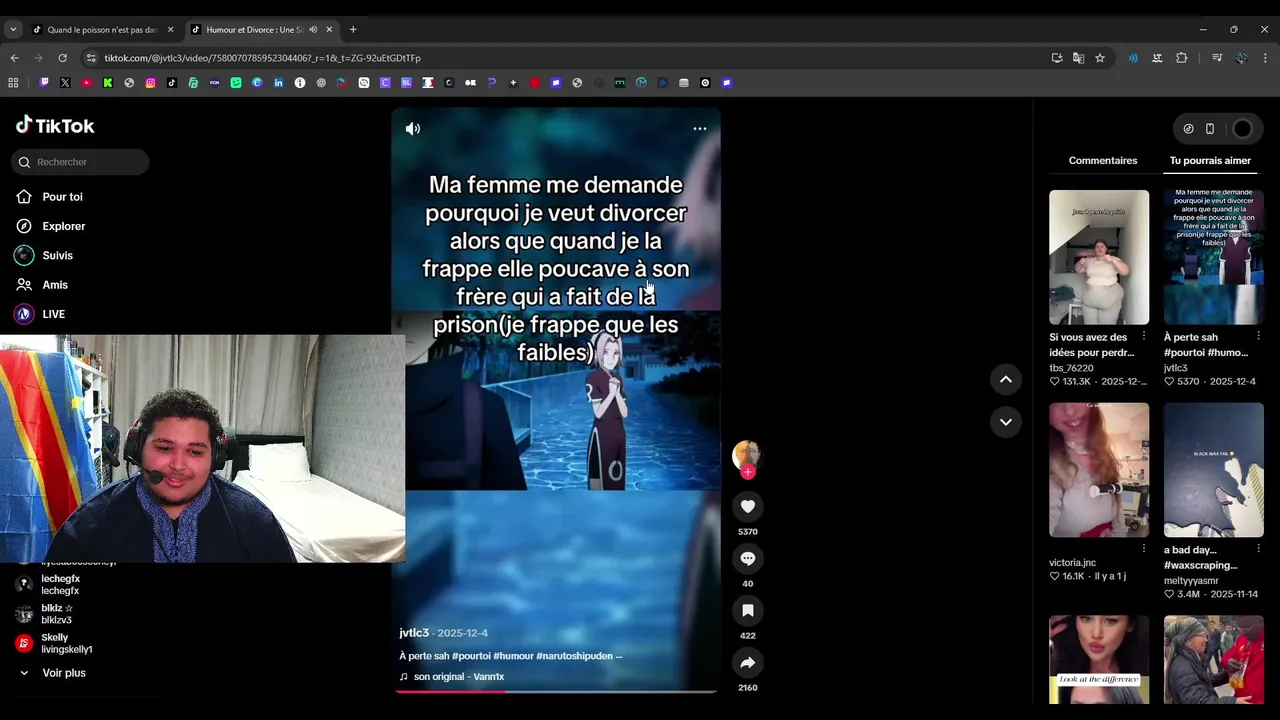The height and width of the screenshot is (720, 1280).
Task: Mute the video with the speaker icon
Action: tap(413, 128)
